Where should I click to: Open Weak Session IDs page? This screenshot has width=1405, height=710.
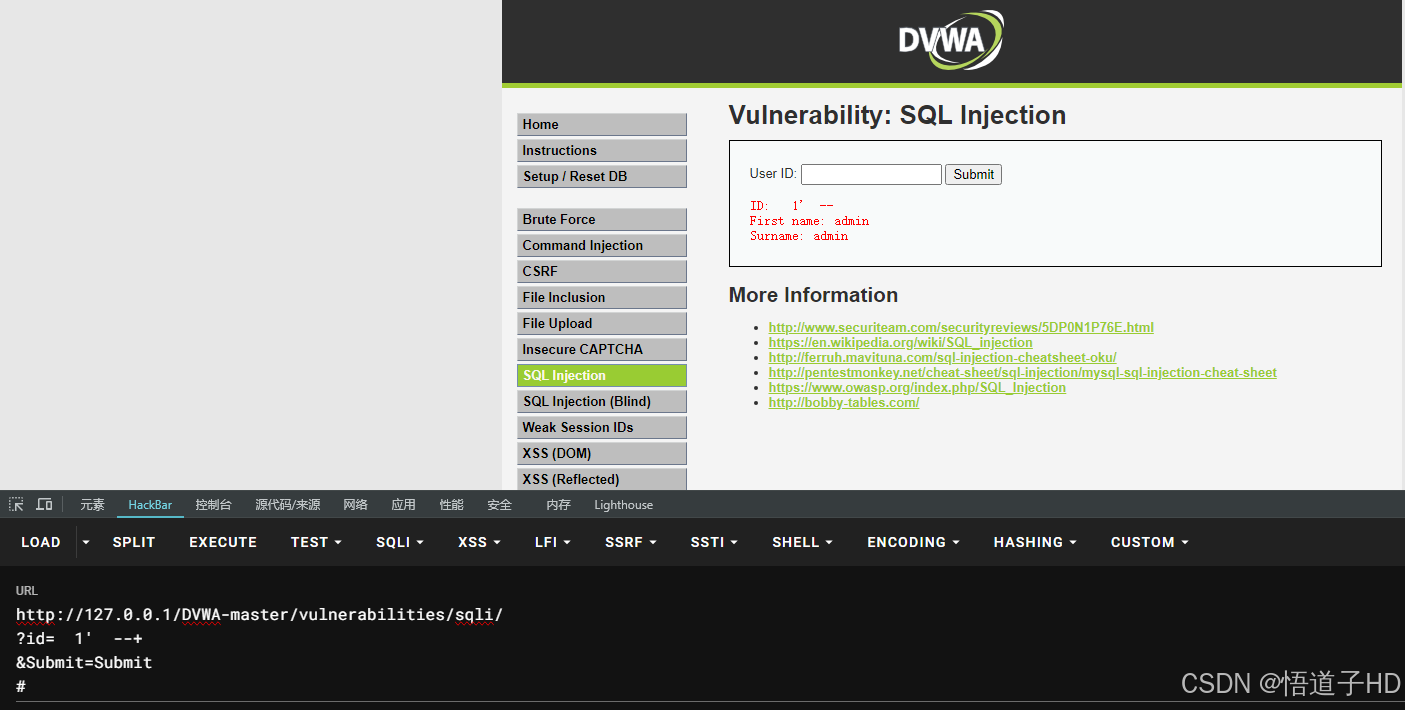tap(602, 427)
